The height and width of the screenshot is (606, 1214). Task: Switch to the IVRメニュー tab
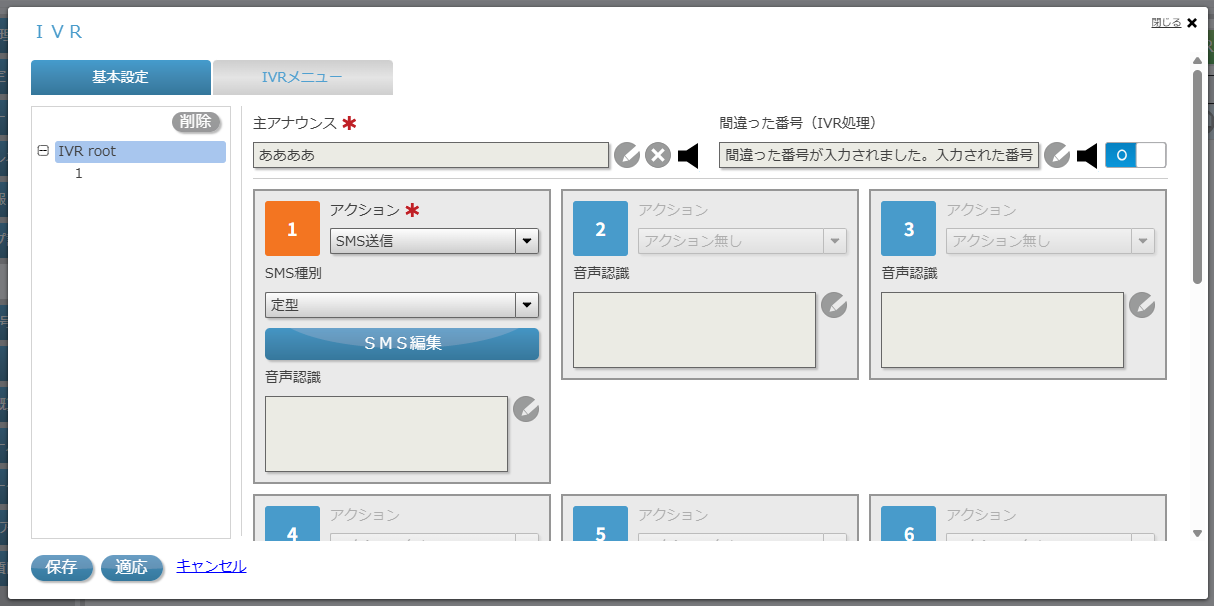[x=303, y=77]
